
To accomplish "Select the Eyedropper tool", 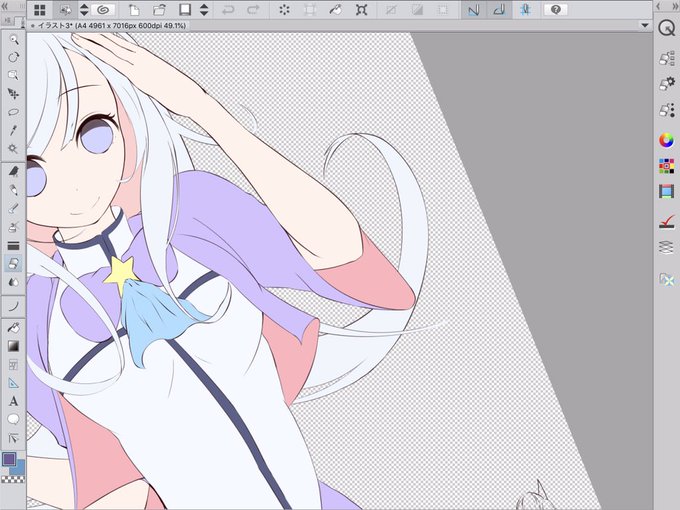I will [14, 130].
